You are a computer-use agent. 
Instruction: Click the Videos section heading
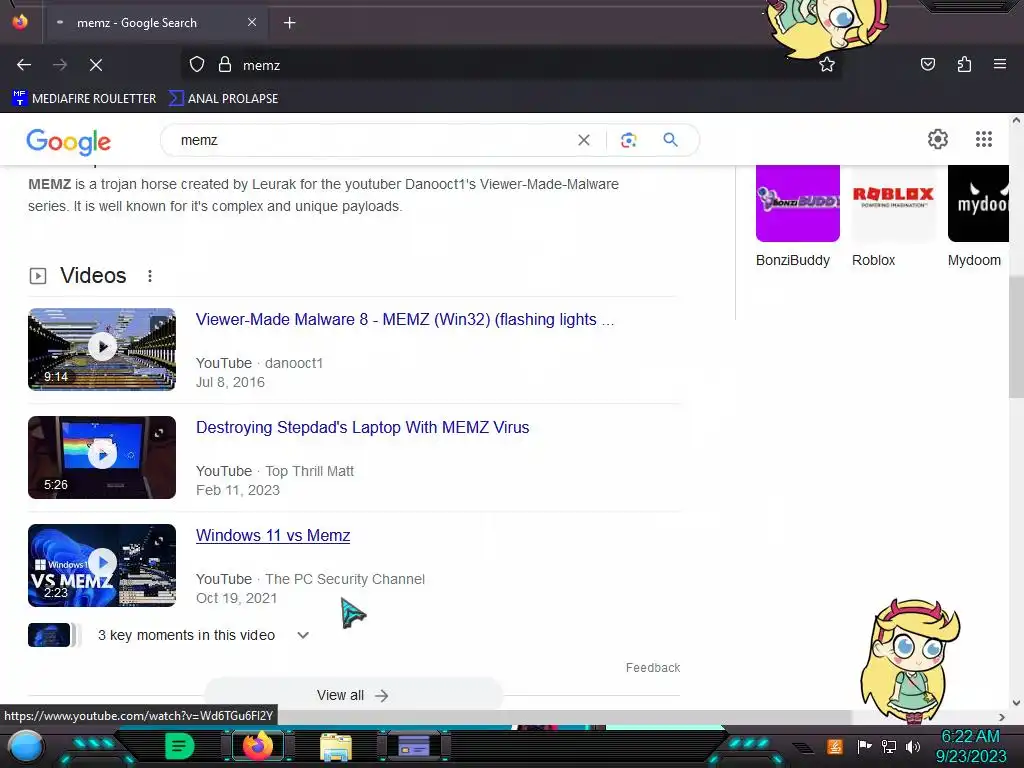[x=93, y=276]
